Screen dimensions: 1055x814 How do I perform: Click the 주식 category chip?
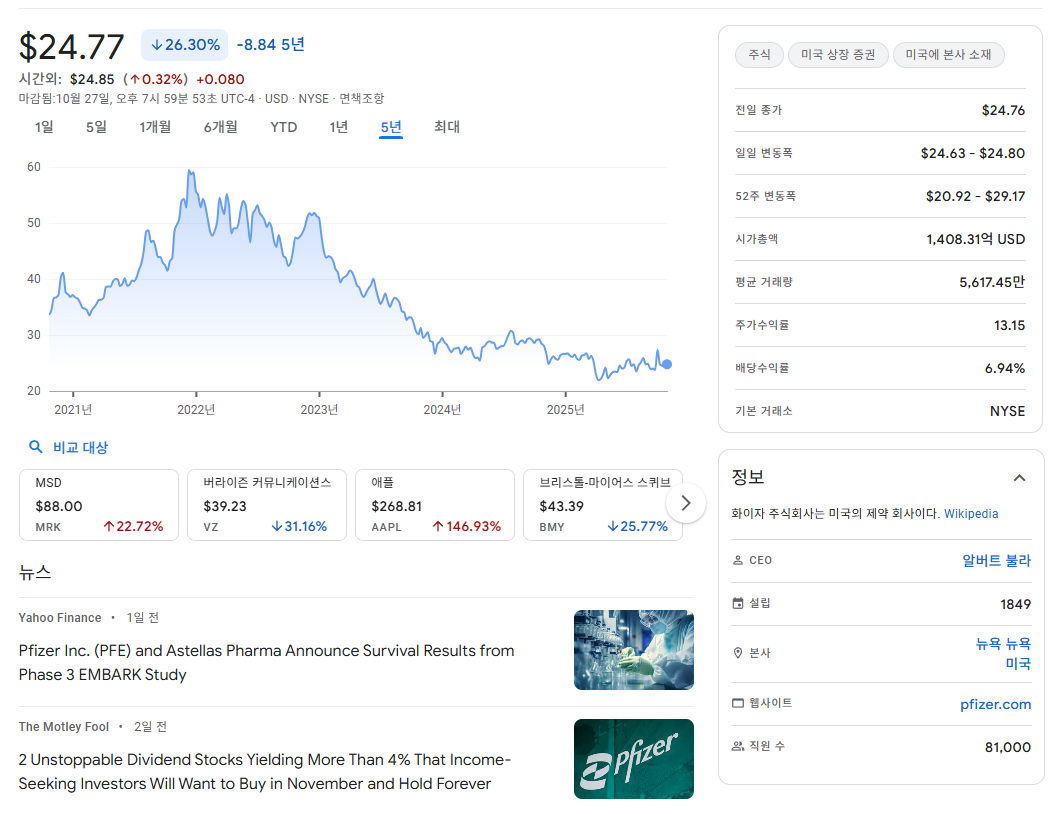coord(759,54)
